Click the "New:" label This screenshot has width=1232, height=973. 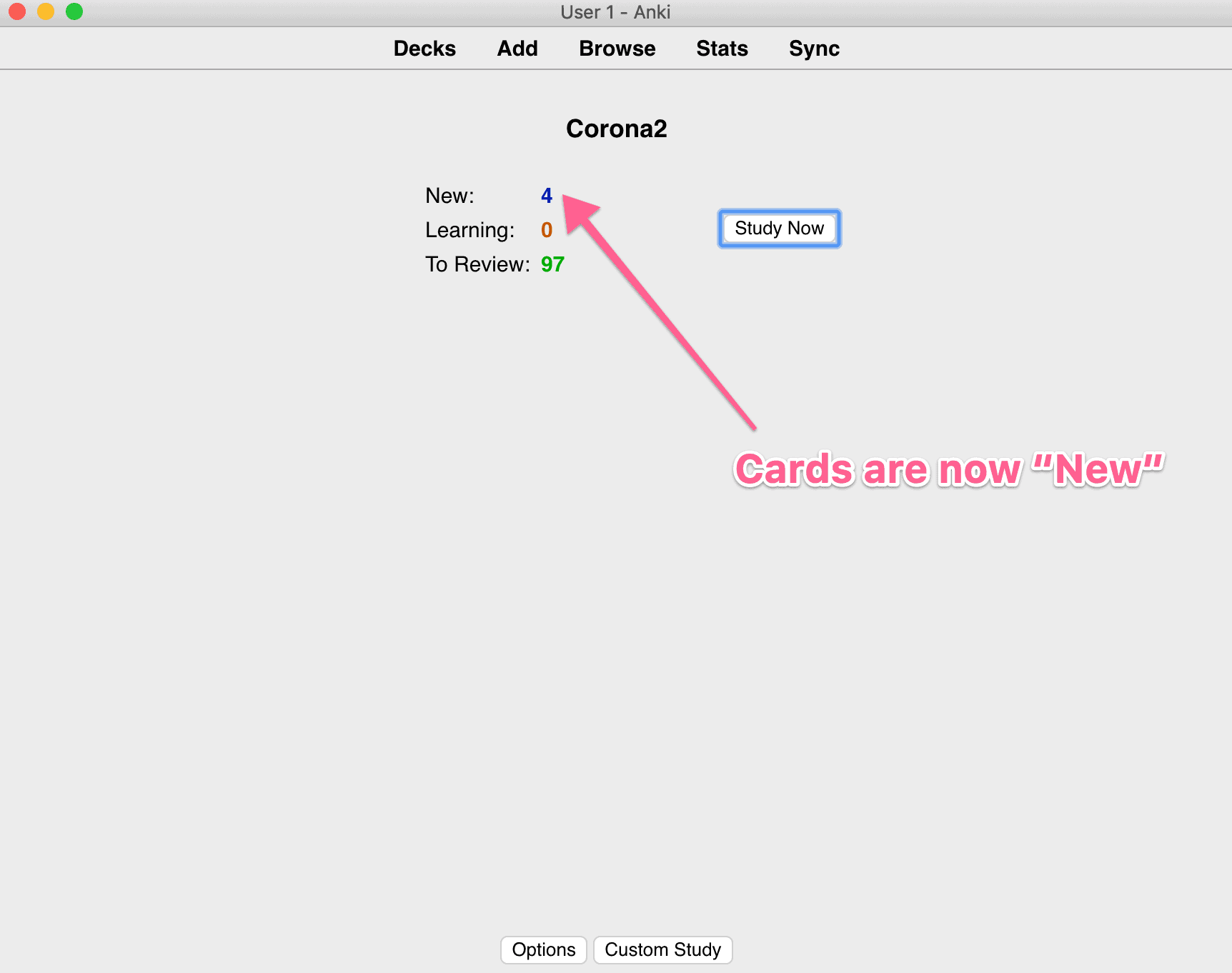[x=449, y=195]
